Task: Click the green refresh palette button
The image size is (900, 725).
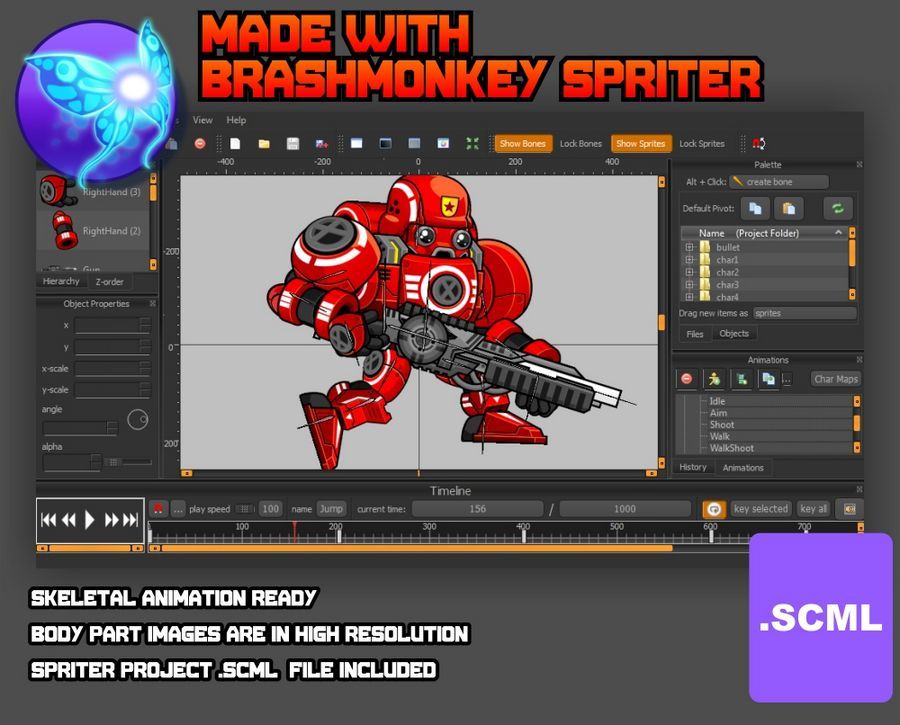Action: (x=837, y=208)
